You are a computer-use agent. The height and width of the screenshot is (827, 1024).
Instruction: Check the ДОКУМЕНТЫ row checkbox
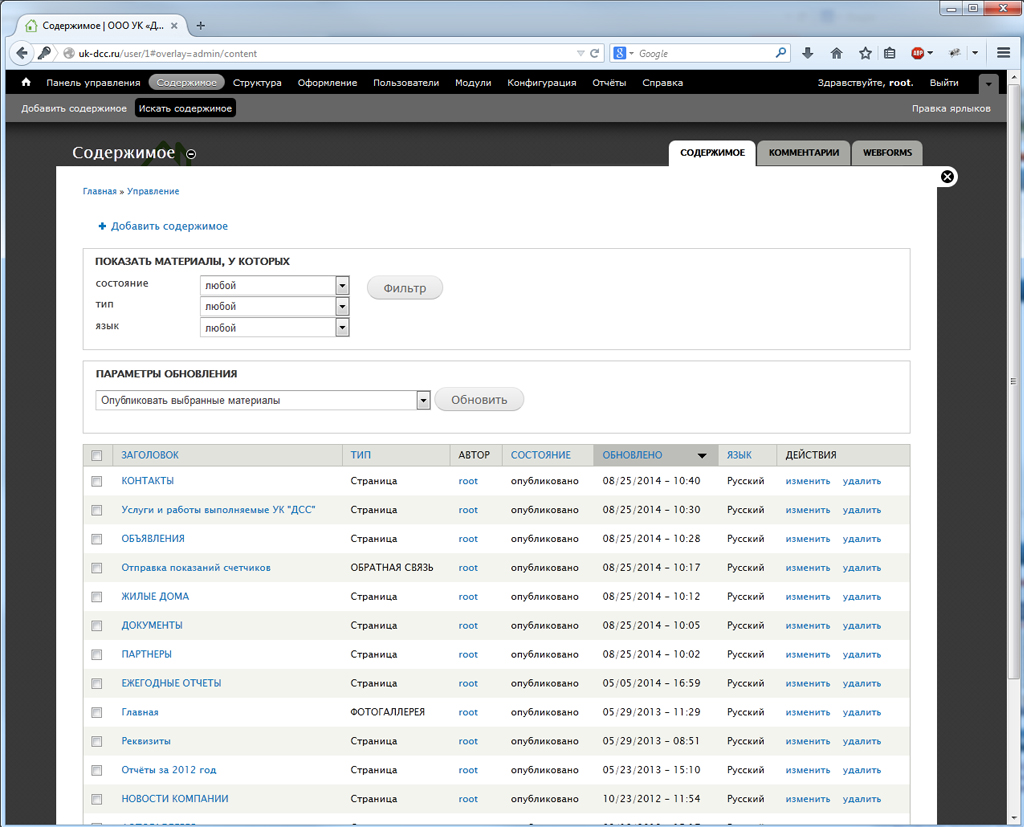coord(97,626)
